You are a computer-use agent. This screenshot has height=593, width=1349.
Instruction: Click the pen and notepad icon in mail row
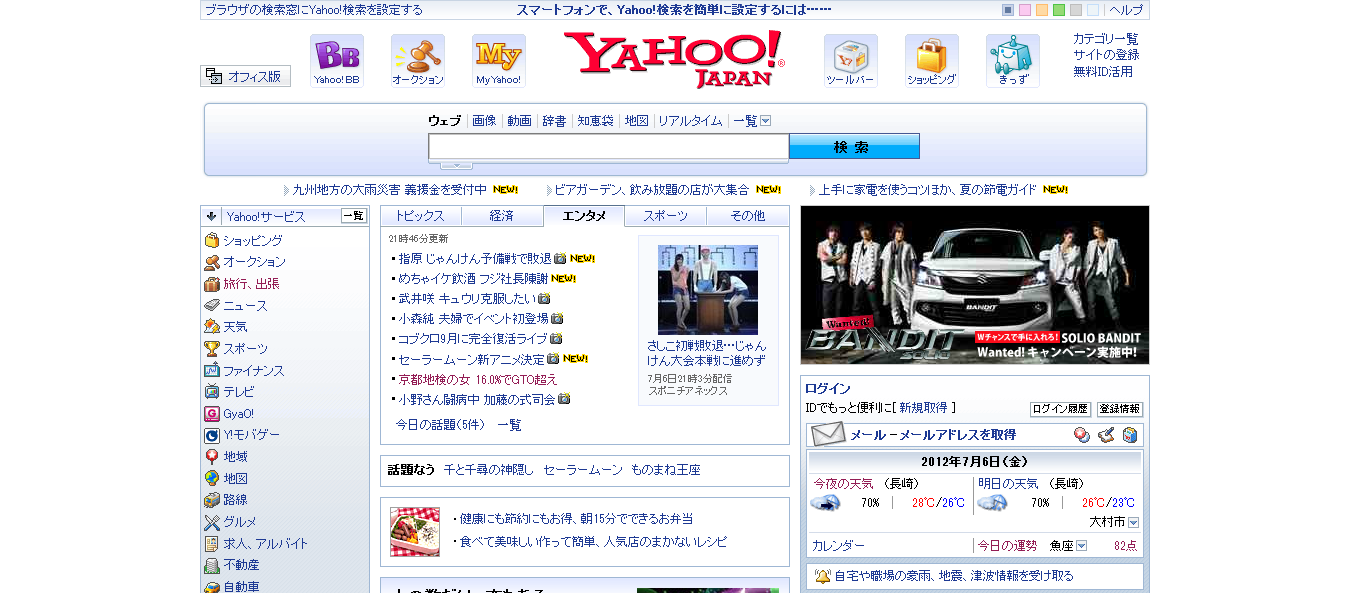(1106, 435)
